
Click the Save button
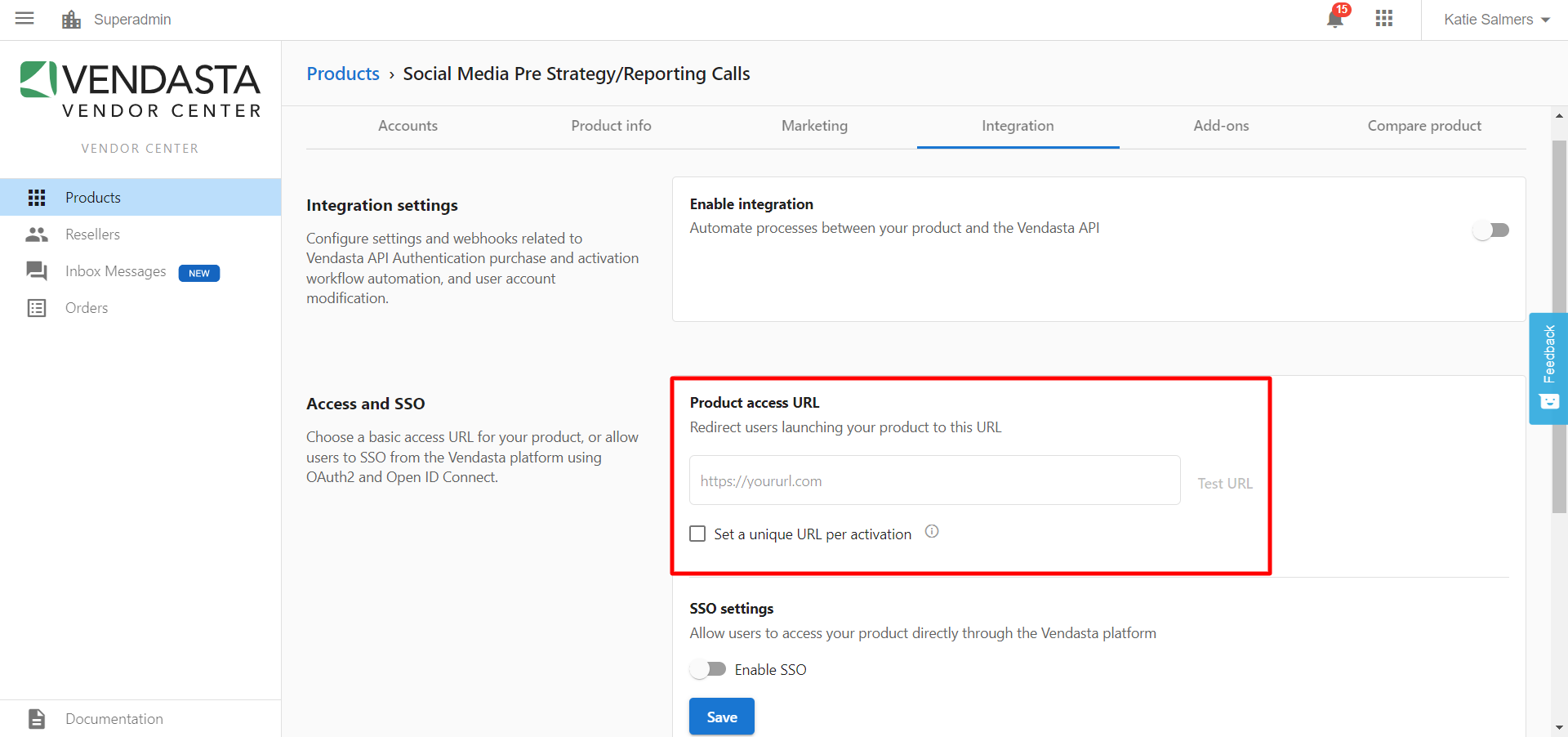(x=722, y=717)
